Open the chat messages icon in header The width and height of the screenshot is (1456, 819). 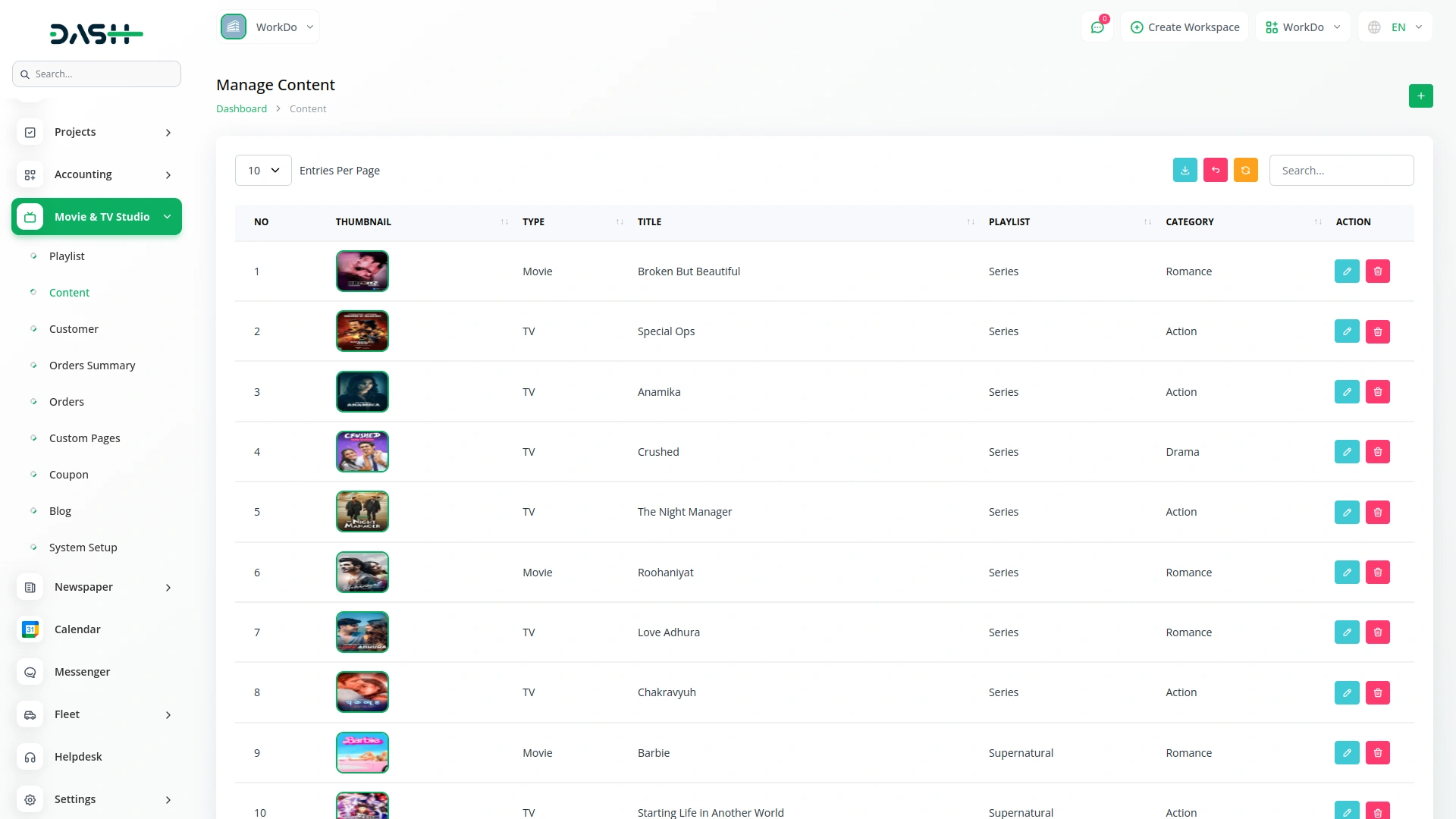pyautogui.click(x=1097, y=27)
